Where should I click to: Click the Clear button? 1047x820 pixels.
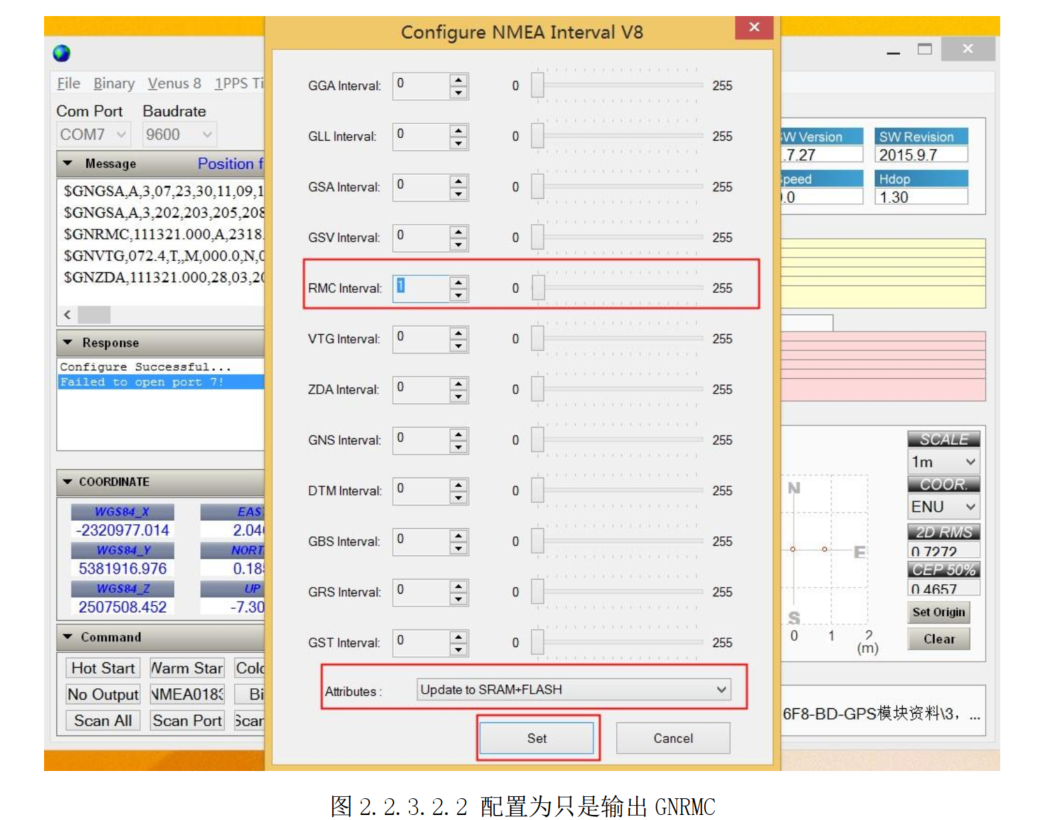tap(939, 639)
